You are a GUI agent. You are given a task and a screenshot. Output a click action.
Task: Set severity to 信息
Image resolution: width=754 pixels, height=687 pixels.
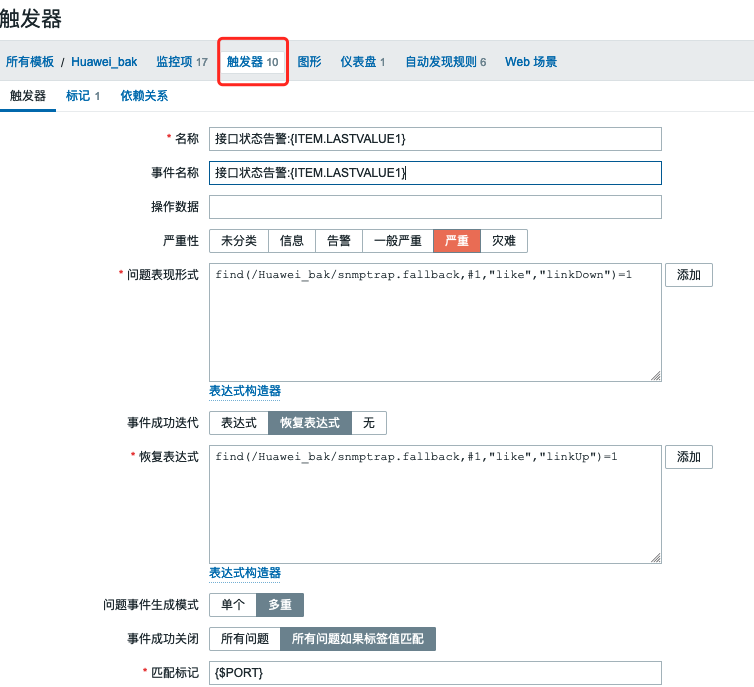point(291,241)
